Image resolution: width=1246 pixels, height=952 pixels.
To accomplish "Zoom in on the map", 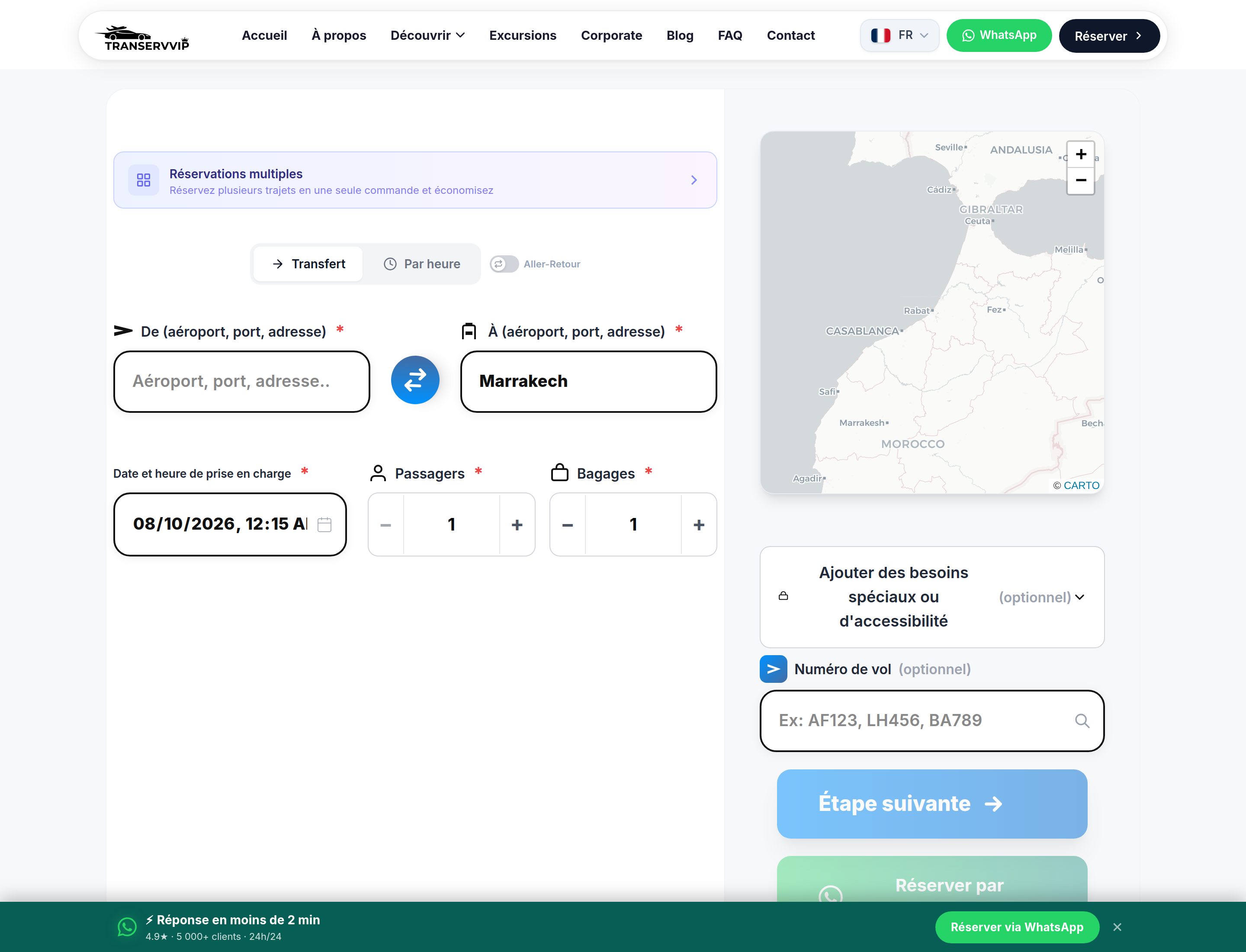I will tap(1081, 154).
